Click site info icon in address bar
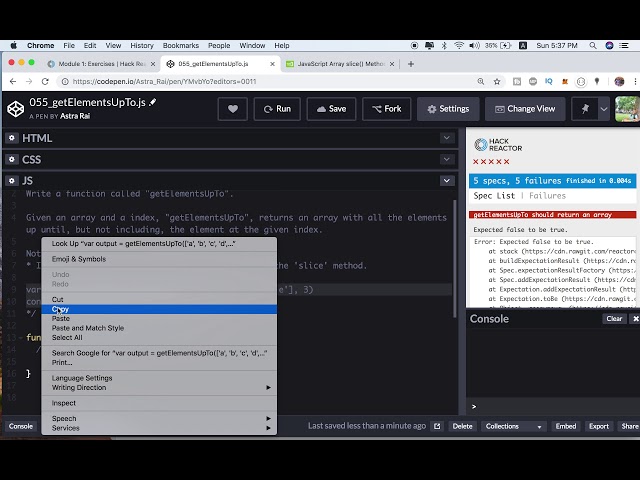Image resolution: width=640 pixels, height=480 pixels. click(x=65, y=82)
